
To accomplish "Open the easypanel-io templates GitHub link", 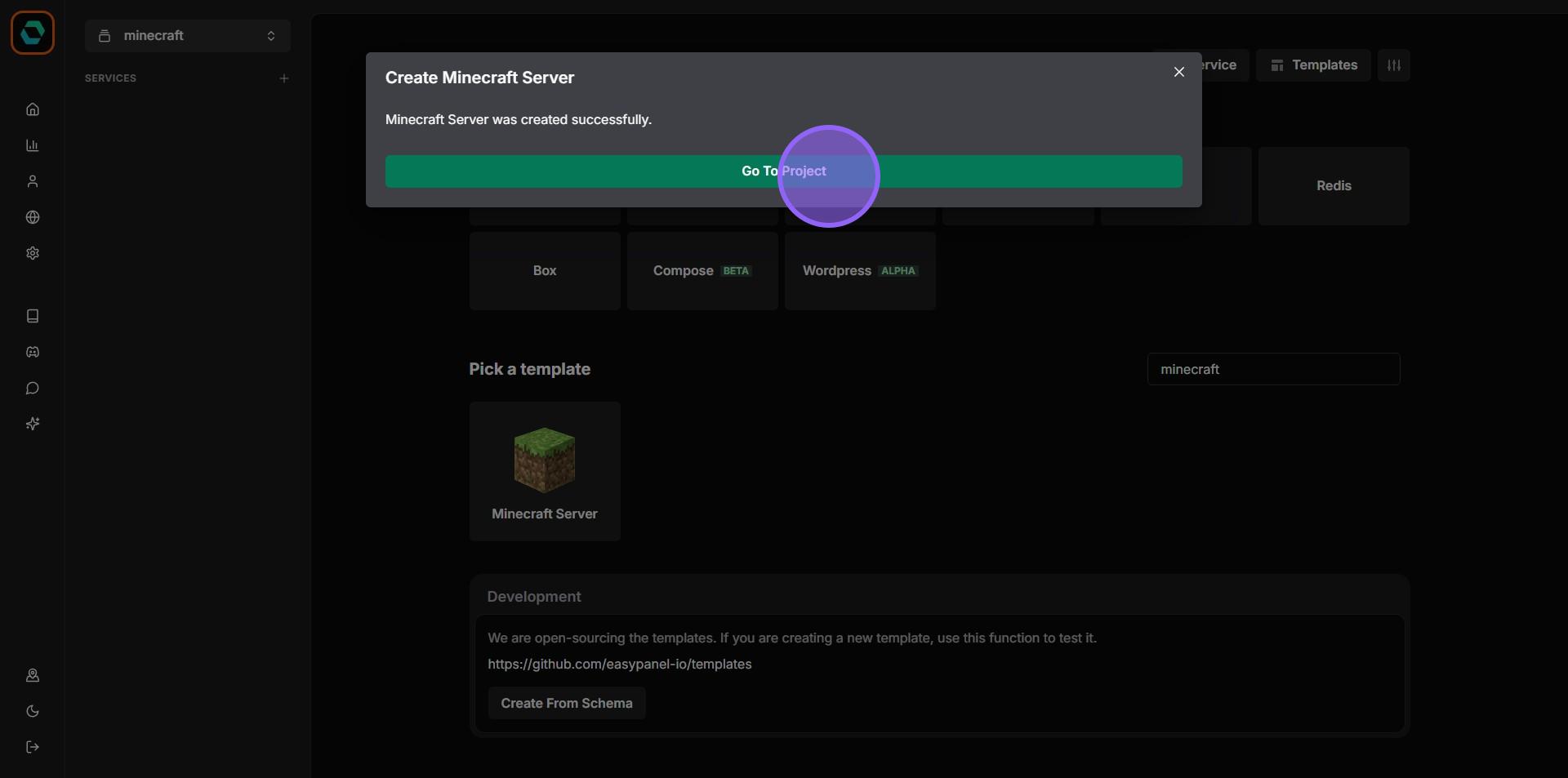I will pyautogui.click(x=620, y=665).
